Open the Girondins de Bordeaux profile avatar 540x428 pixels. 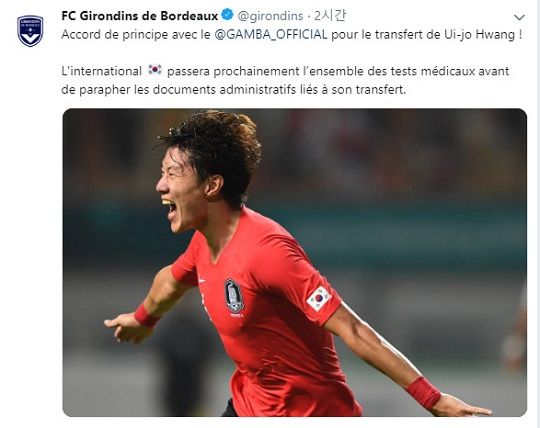pyautogui.click(x=30, y=31)
